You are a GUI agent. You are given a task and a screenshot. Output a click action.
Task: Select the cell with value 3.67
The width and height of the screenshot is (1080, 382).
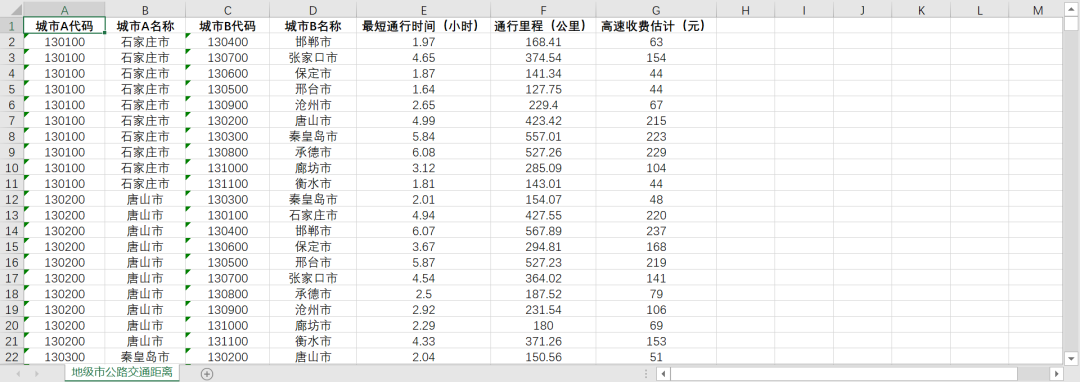pyautogui.click(x=423, y=246)
